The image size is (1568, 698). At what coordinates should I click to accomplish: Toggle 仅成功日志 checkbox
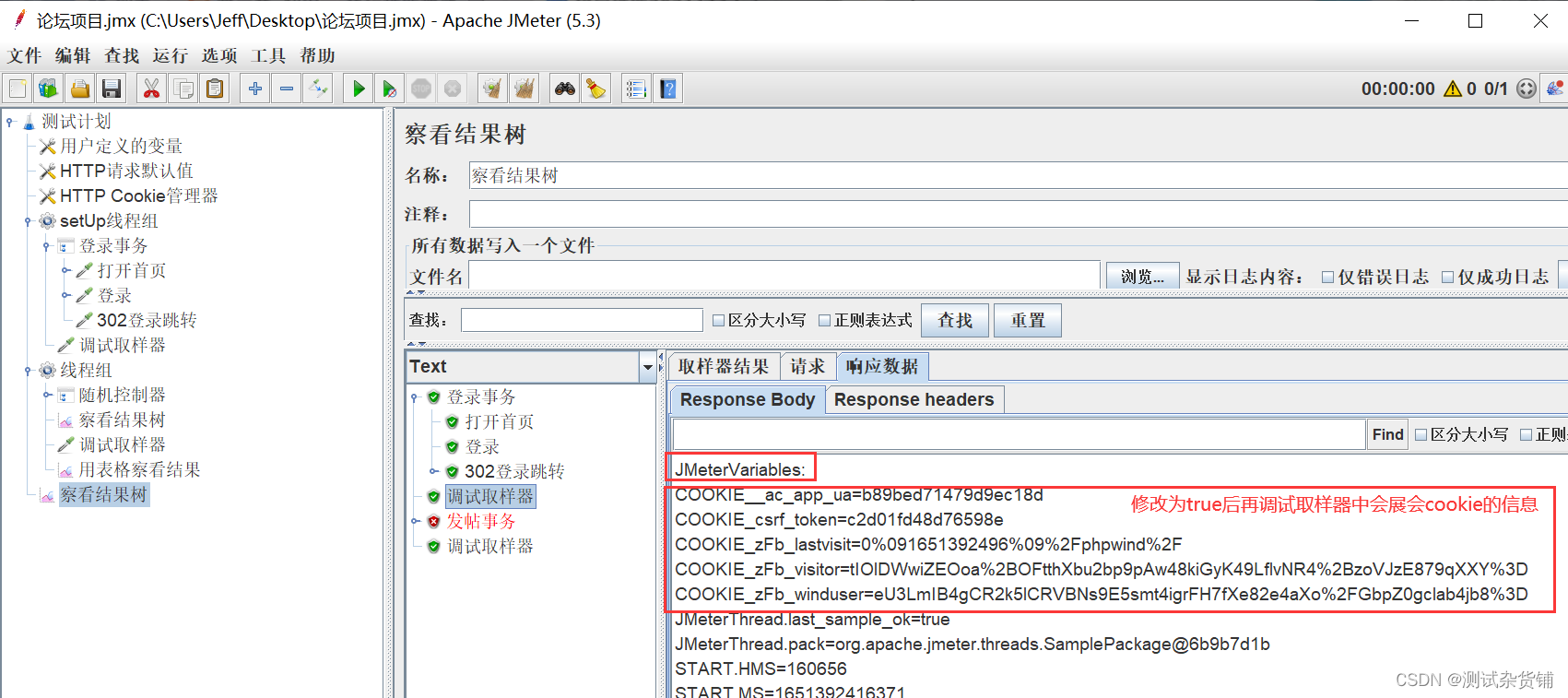point(1447,277)
